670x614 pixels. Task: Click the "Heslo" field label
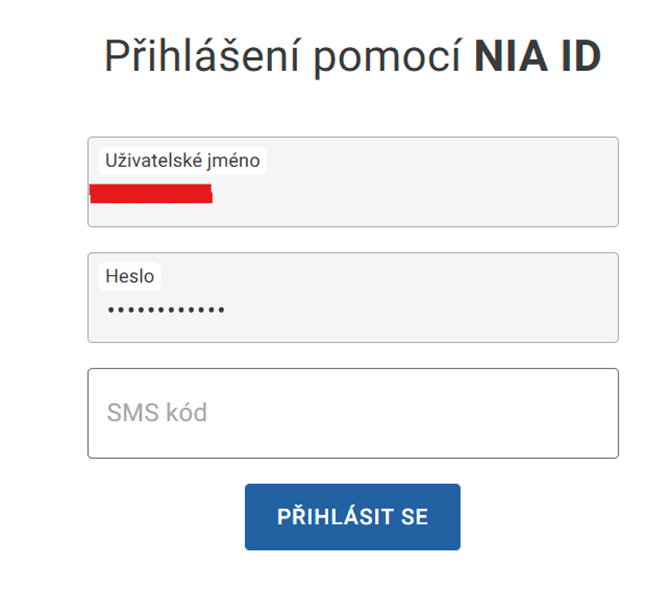tap(130, 276)
